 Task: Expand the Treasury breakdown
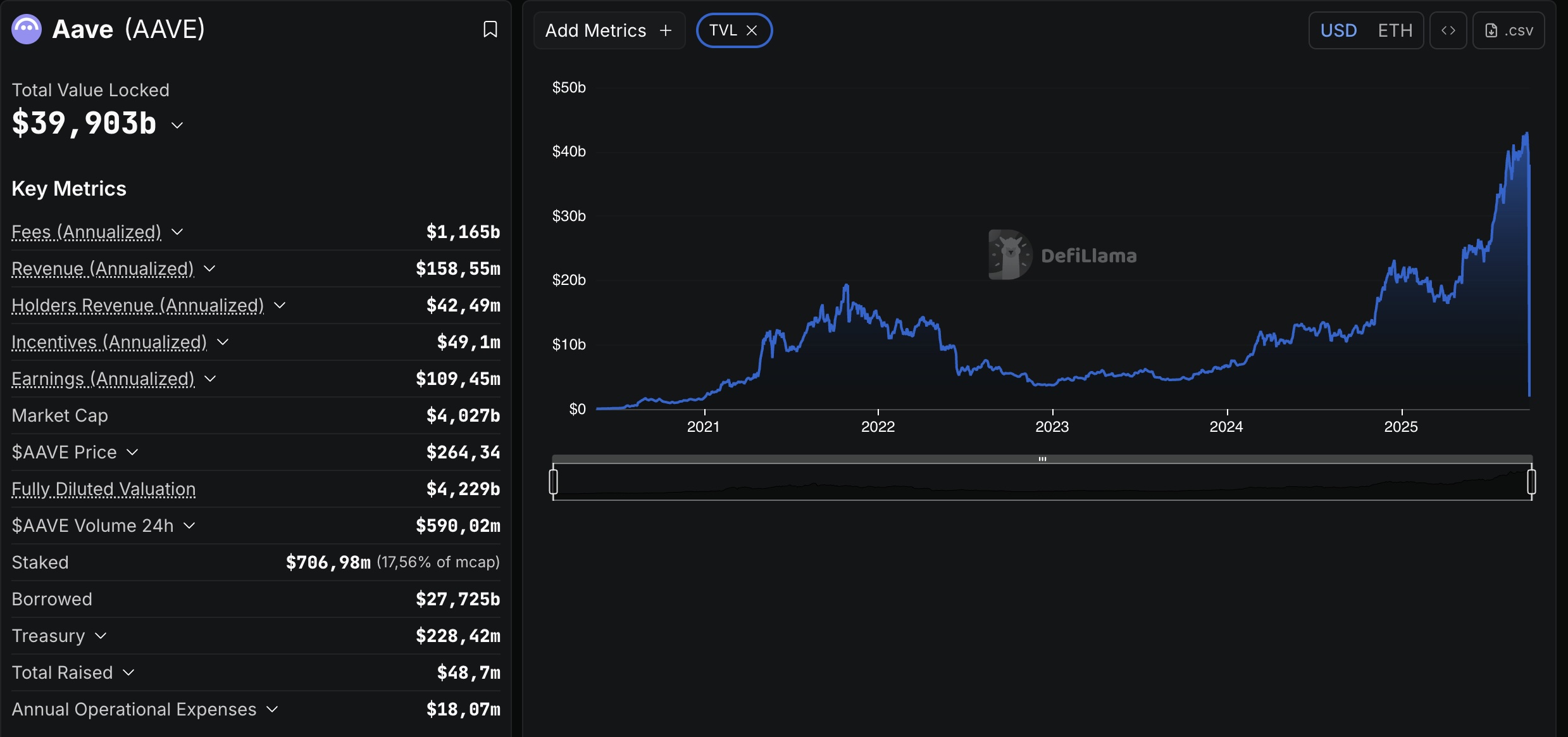(x=101, y=636)
